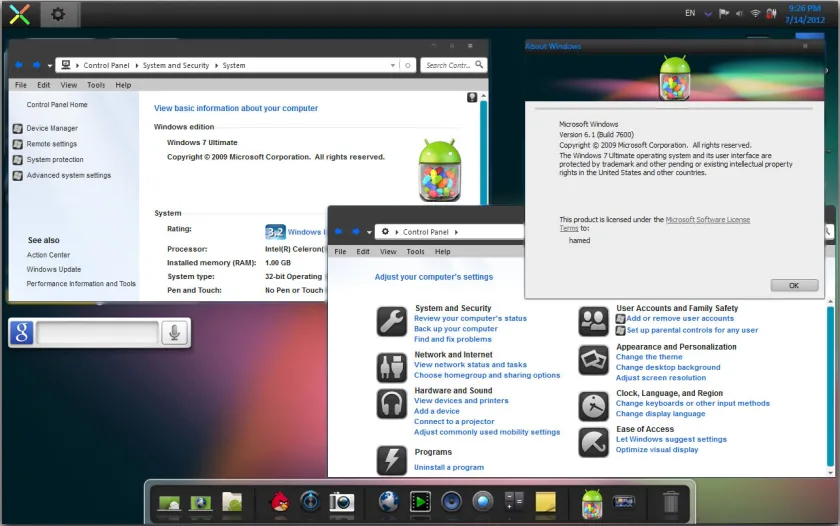Open the Uninstall a program link

click(449, 467)
